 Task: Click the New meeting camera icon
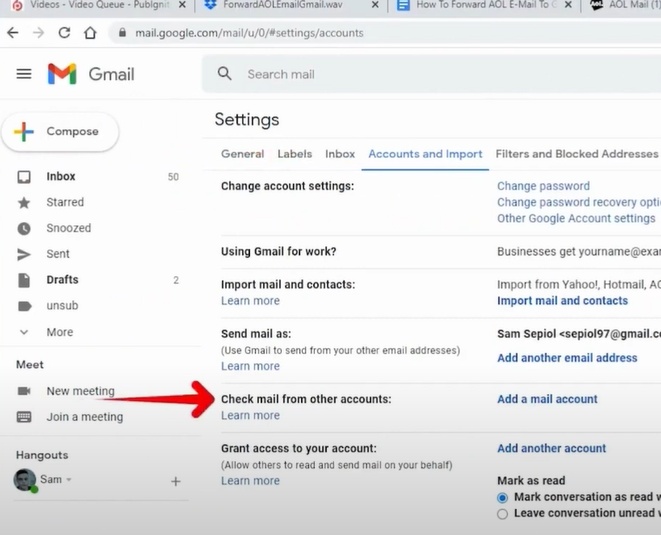click(x=24, y=391)
